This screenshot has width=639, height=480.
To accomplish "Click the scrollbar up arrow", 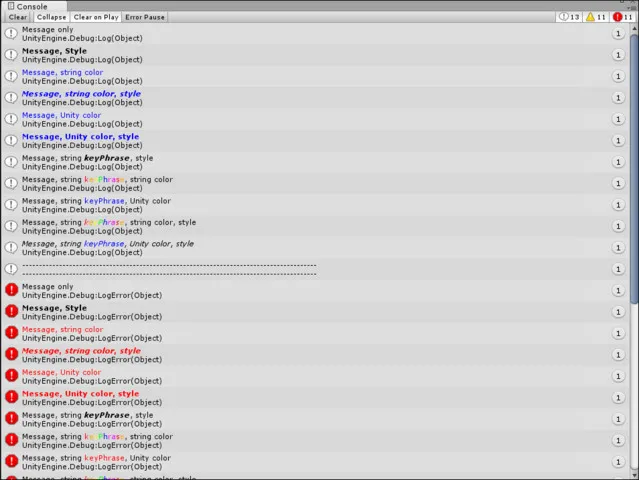I will (x=634, y=29).
